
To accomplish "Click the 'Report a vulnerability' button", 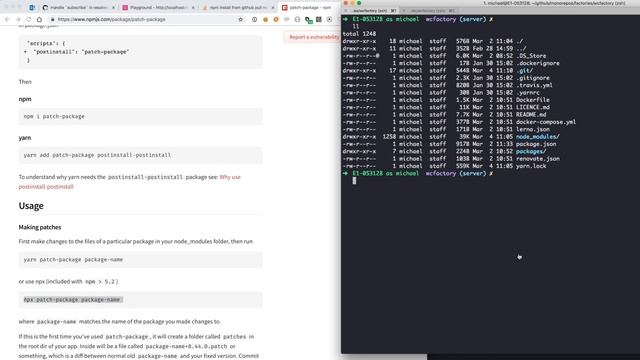I will pyautogui.click(x=313, y=37).
